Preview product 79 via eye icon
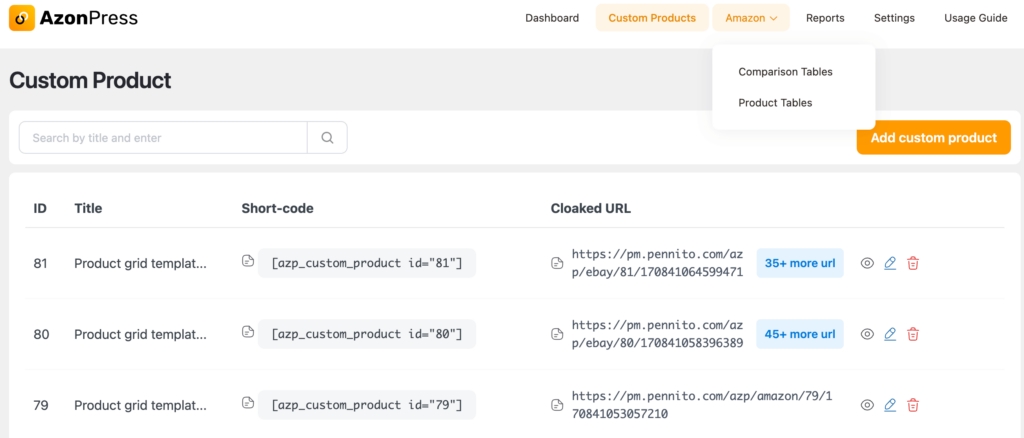This screenshot has height=438, width=1024. tap(867, 405)
